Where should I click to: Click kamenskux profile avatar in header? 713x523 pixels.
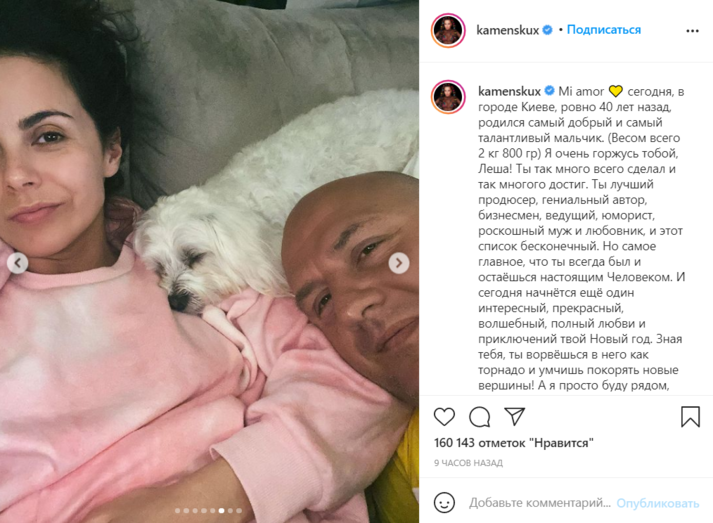click(x=448, y=30)
